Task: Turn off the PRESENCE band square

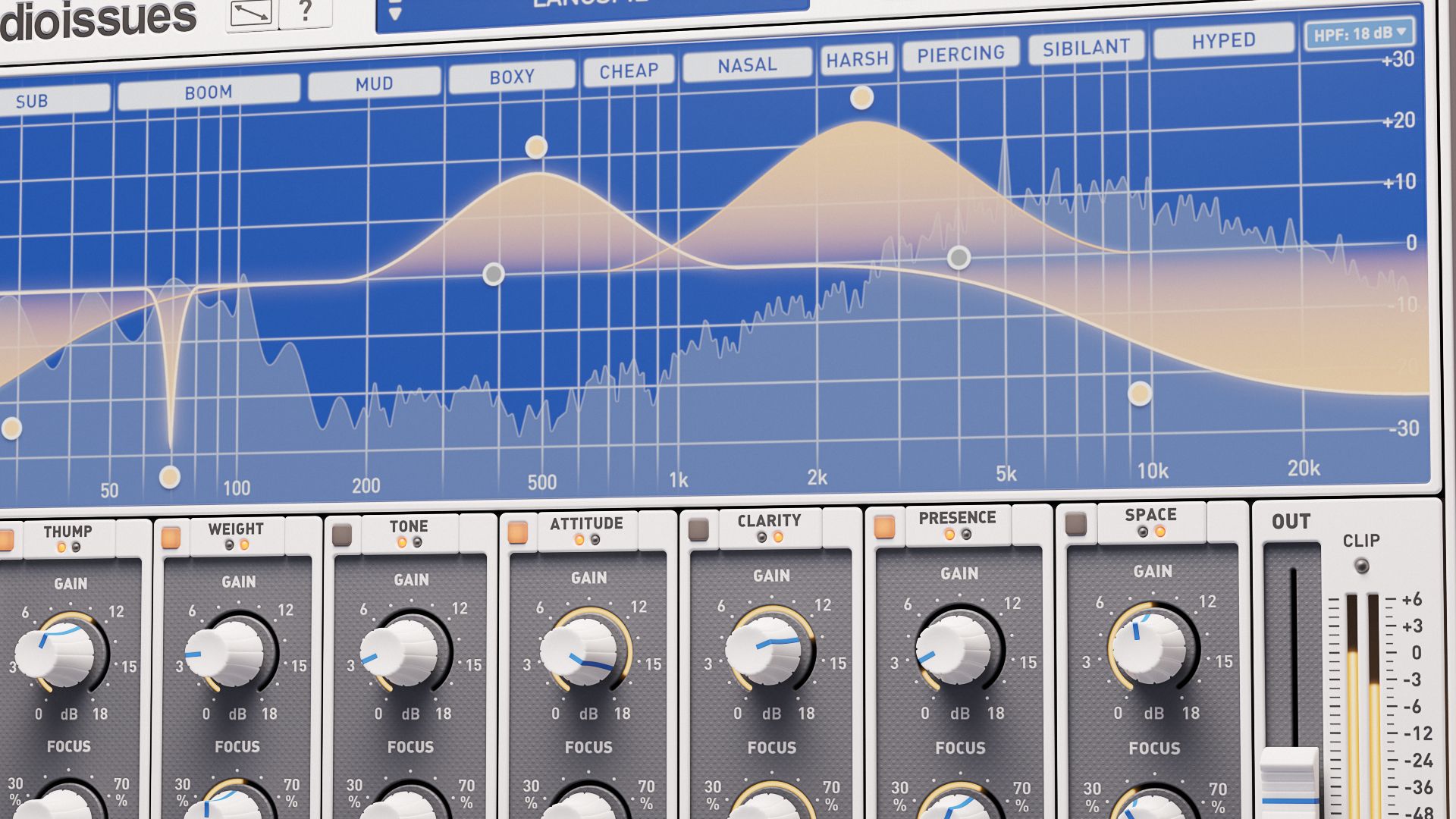Action: coord(884,526)
